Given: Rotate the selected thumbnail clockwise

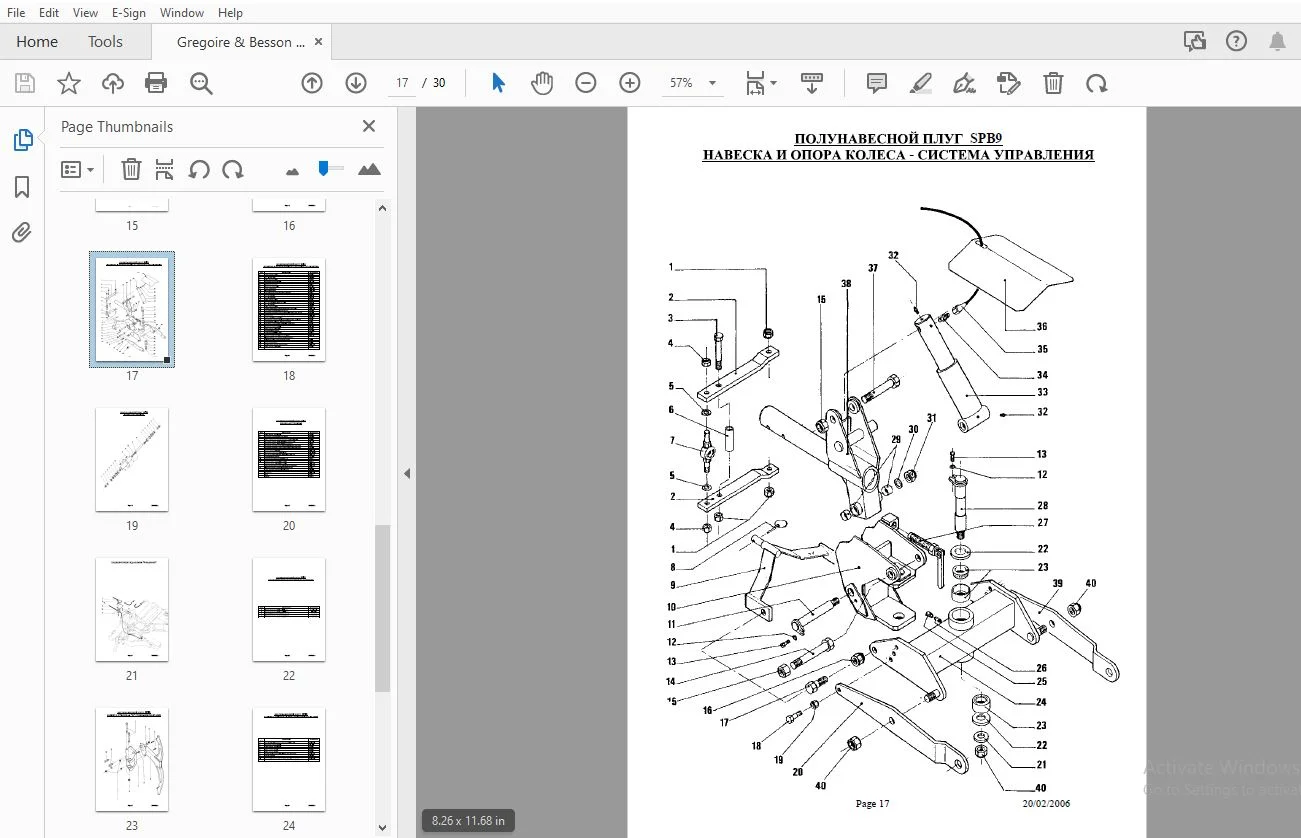Looking at the screenshot, I should pos(233,170).
